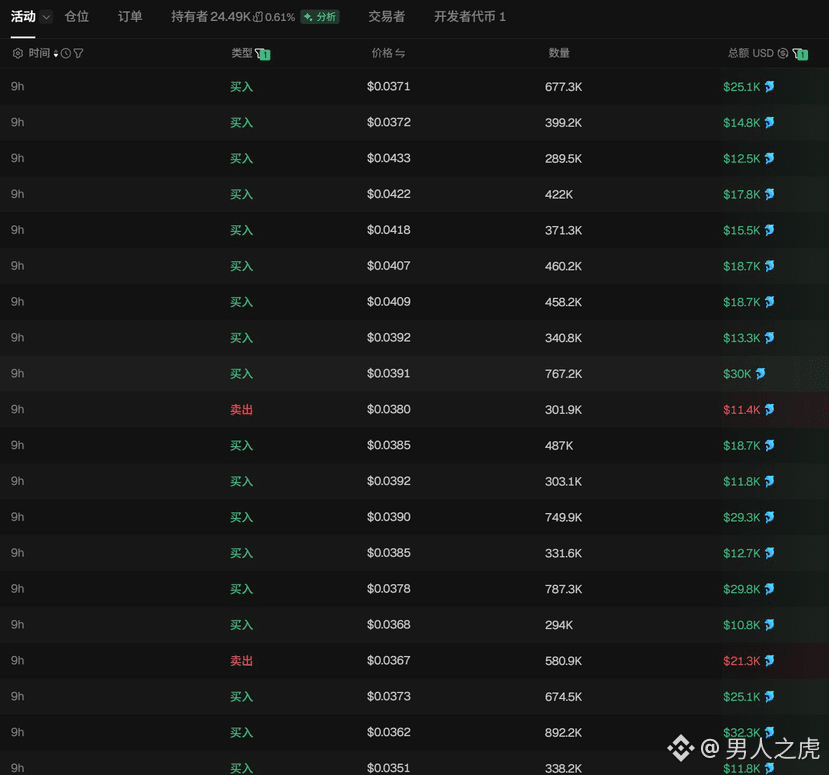Click the price $0.0418
Viewport: 829px width, 775px height.
[x=389, y=230]
